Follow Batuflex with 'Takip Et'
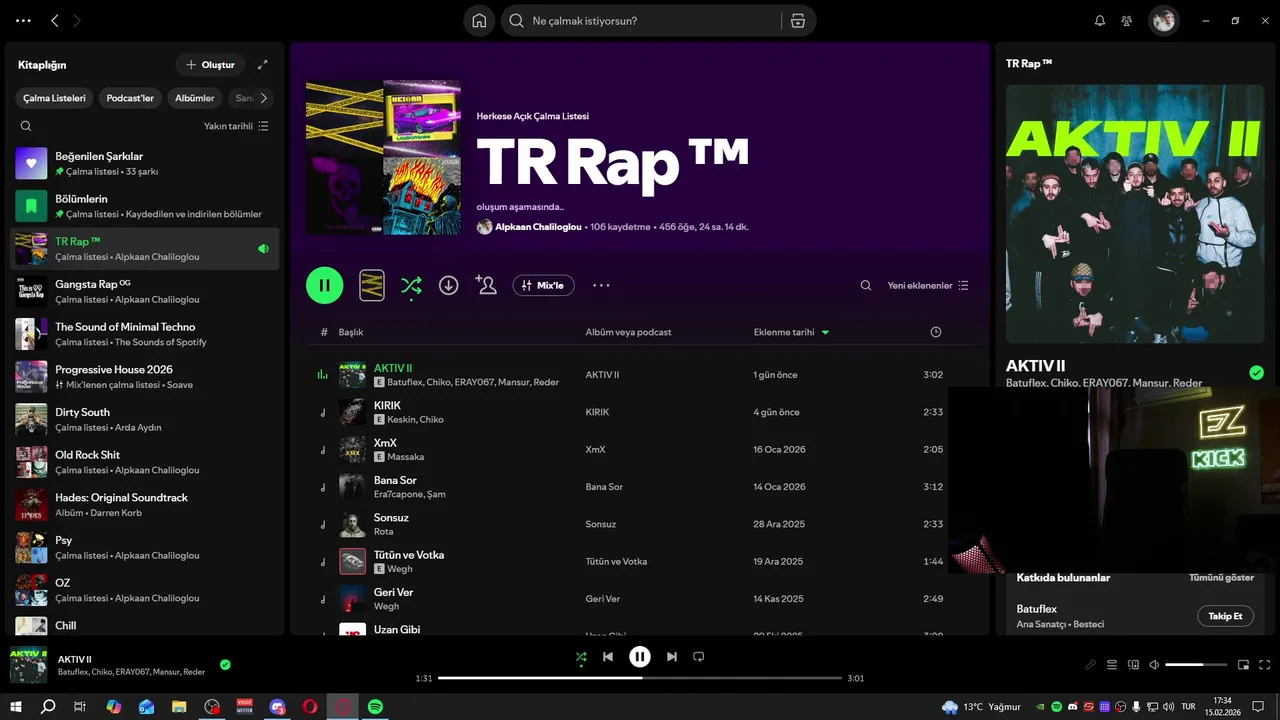Image resolution: width=1280 pixels, height=720 pixels. pos(1225,616)
